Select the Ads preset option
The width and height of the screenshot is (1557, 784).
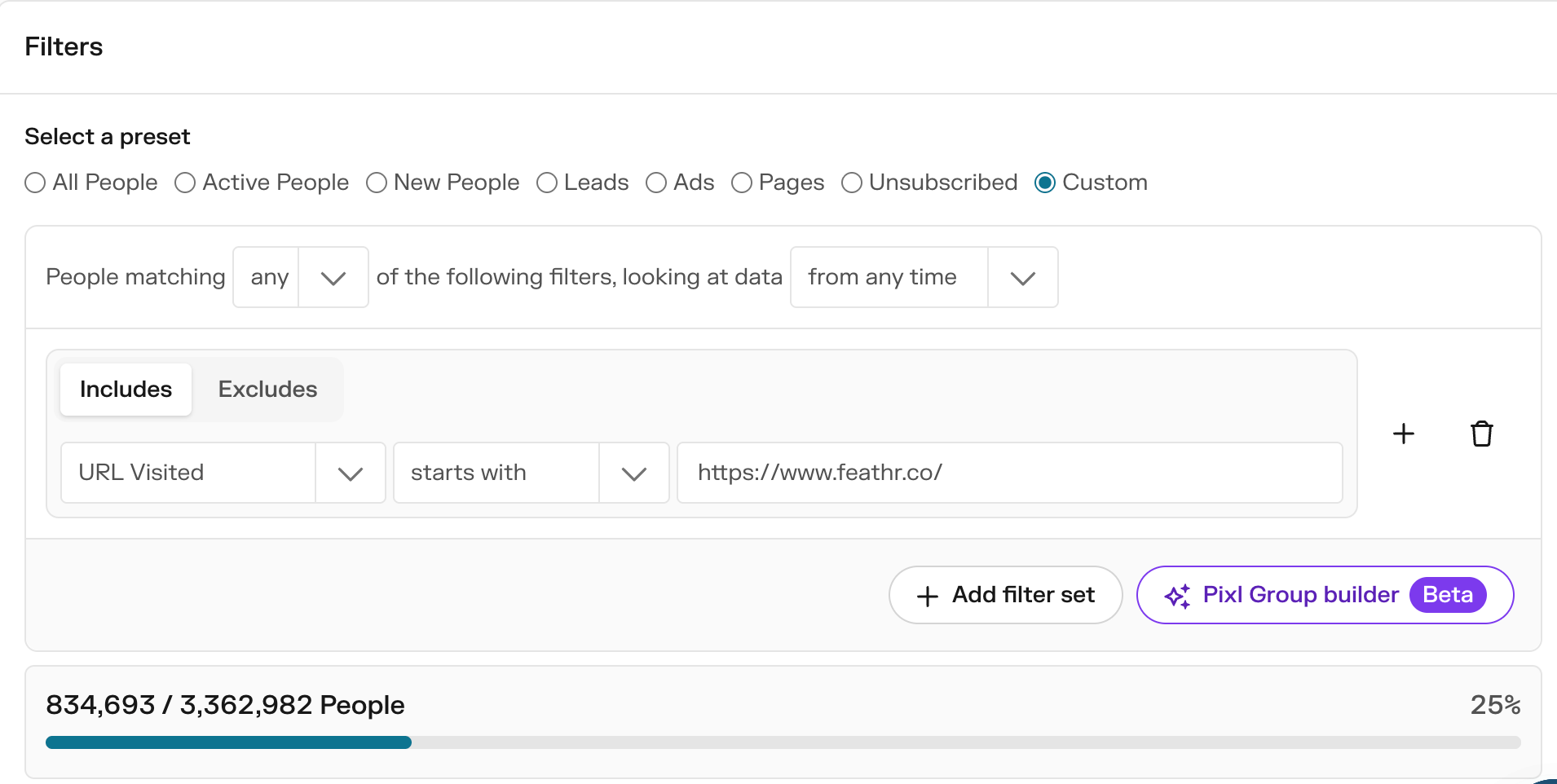click(x=656, y=183)
